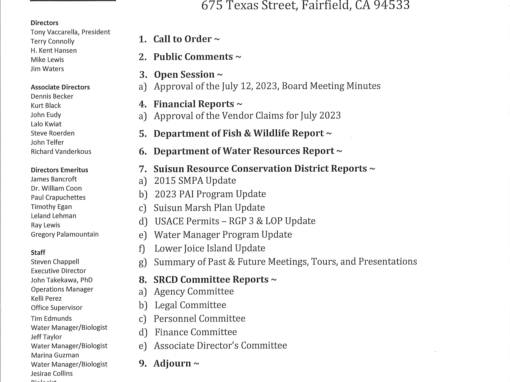Click 'Department of Fish & Wildlife Report' heading
The width and height of the screenshot is (510, 382).
239,133
